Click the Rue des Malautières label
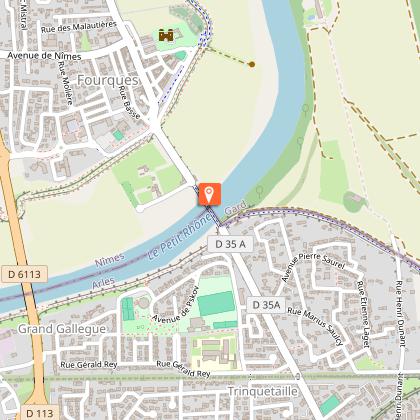The image size is (420, 420). (79, 27)
